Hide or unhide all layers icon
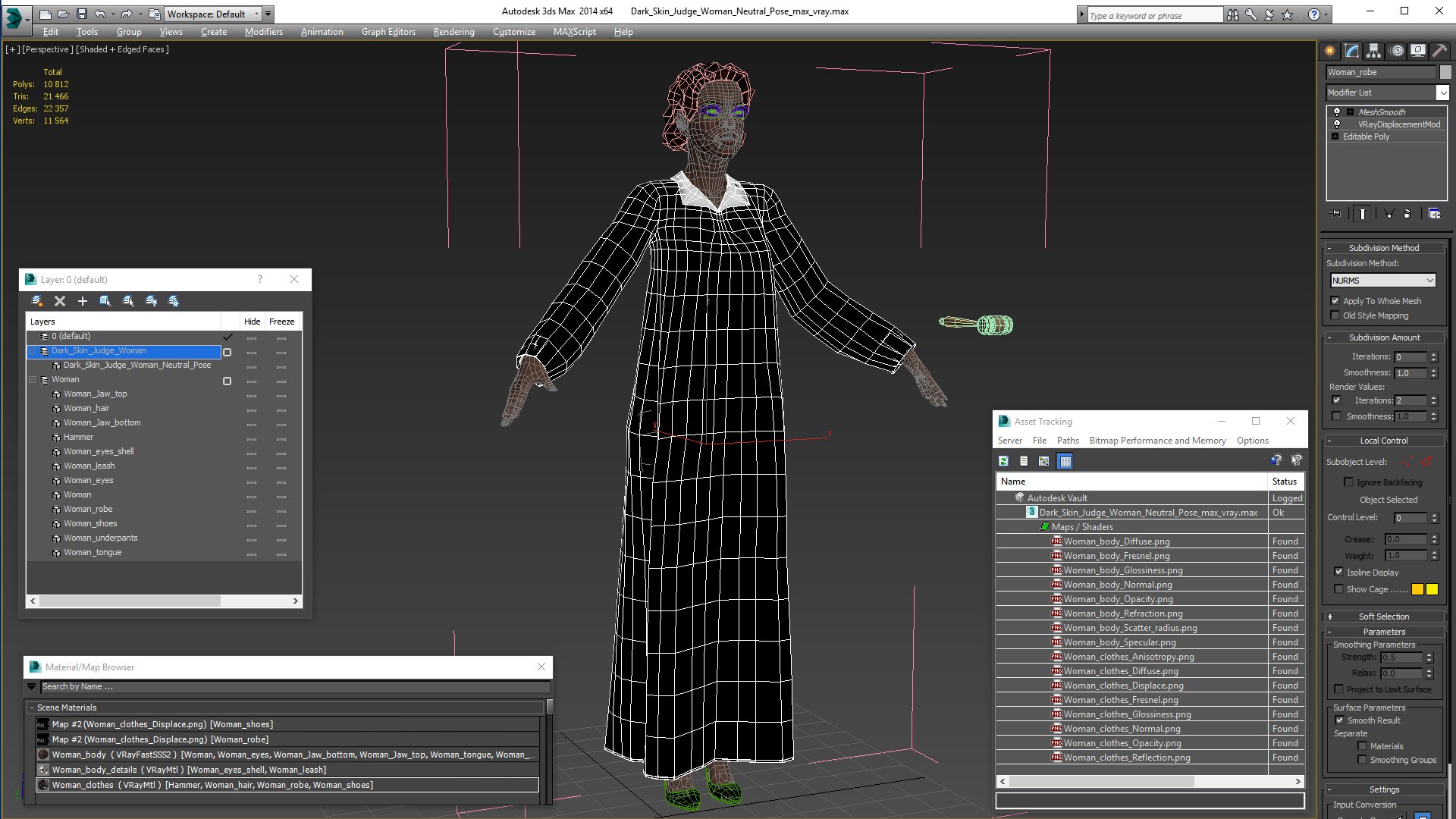Image resolution: width=1456 pixels, height=819 pixels. pos(151,301)
